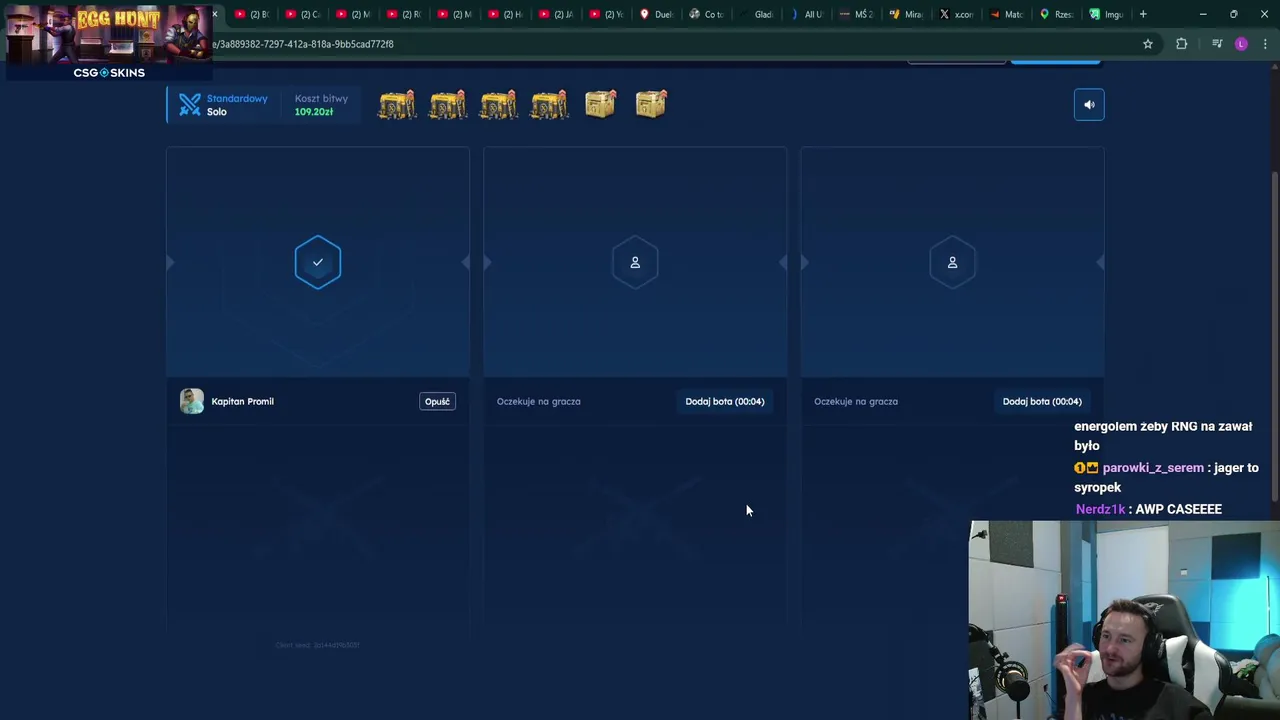Switch to the Gladi tab
Image resolution: width=1280 pixels, height=720 pixels.
pos(758,14)
